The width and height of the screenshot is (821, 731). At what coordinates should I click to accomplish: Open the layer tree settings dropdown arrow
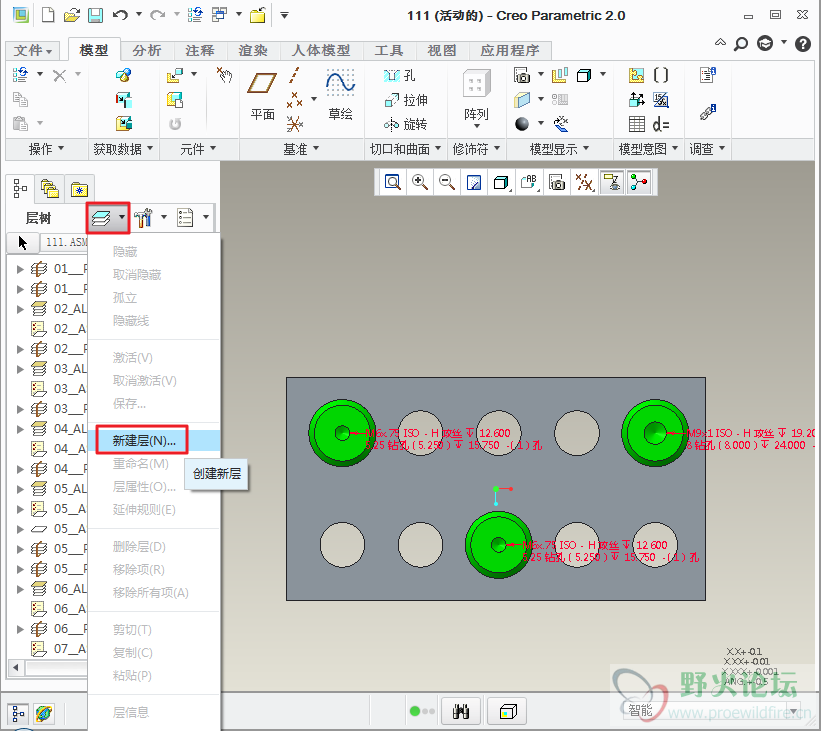(x=164, y=217)
